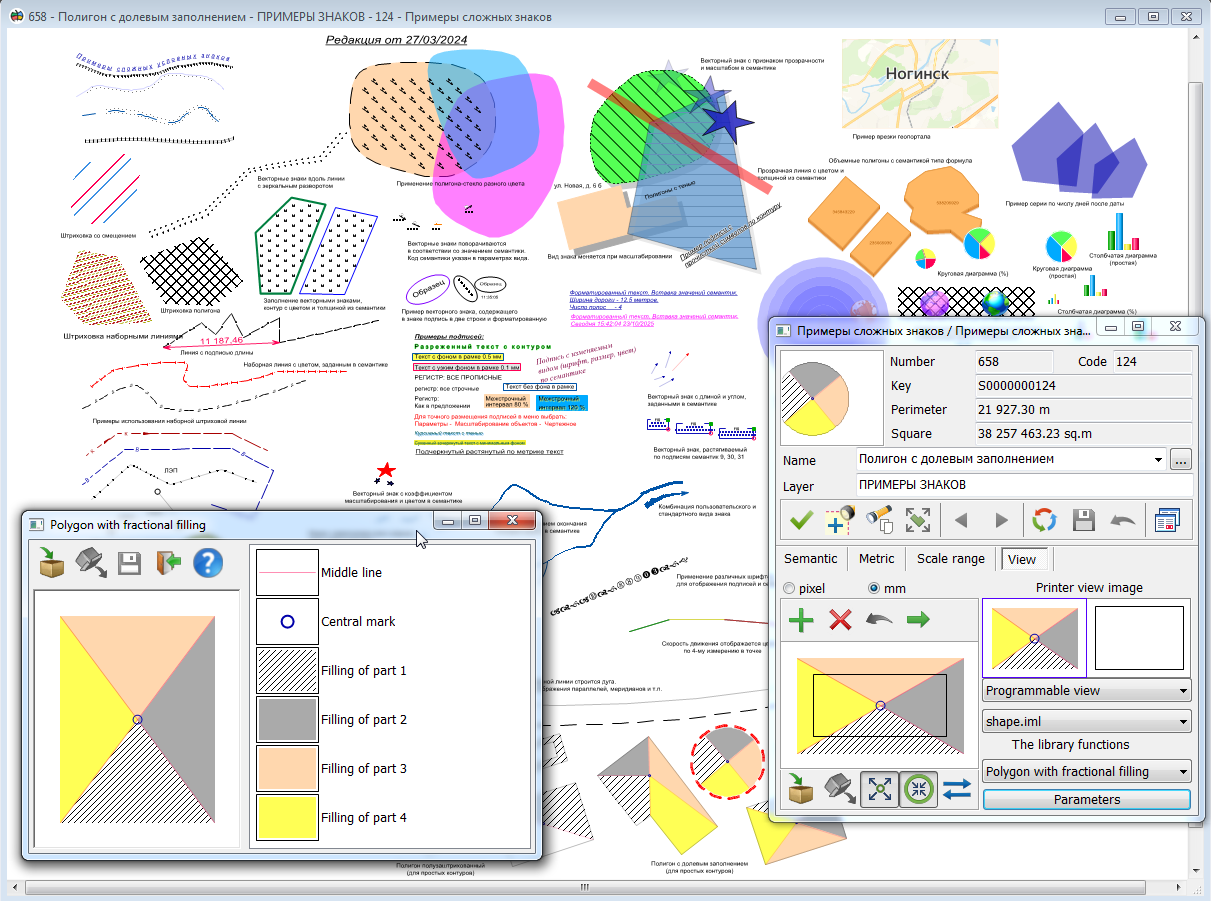Select the mm radio button
1211x901 pixels.
(875, 588)
